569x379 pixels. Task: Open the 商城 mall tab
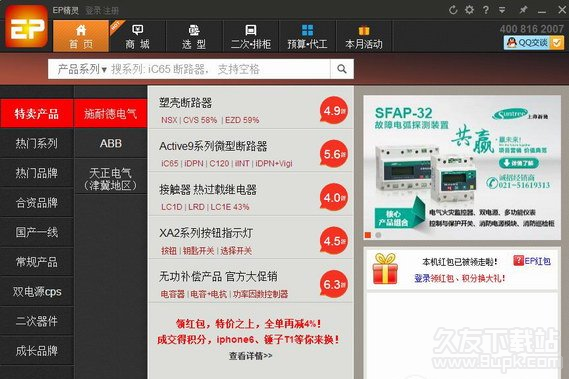tap(138, 36)
